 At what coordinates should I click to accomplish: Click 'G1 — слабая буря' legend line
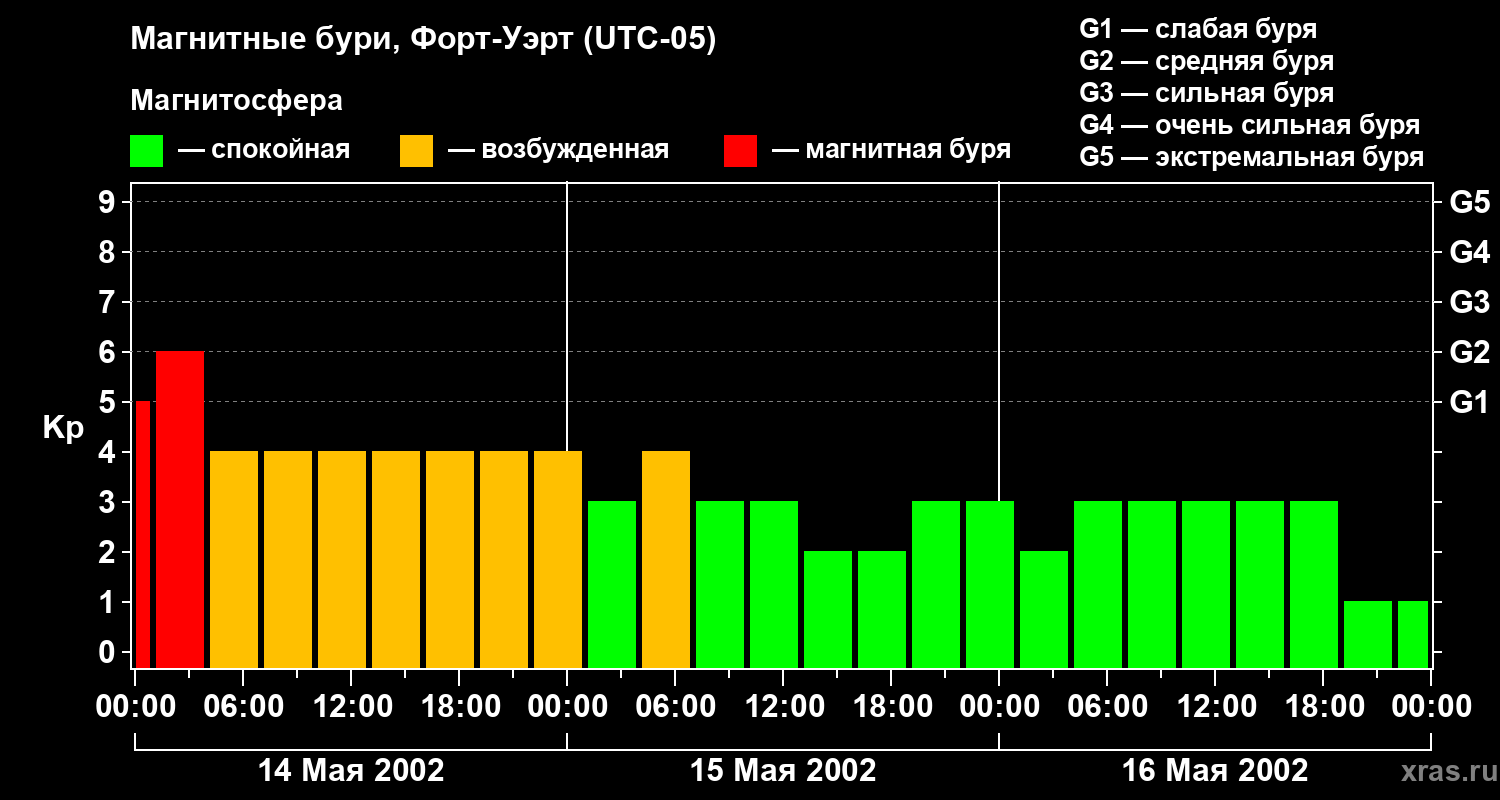[x=1198, y=29]
